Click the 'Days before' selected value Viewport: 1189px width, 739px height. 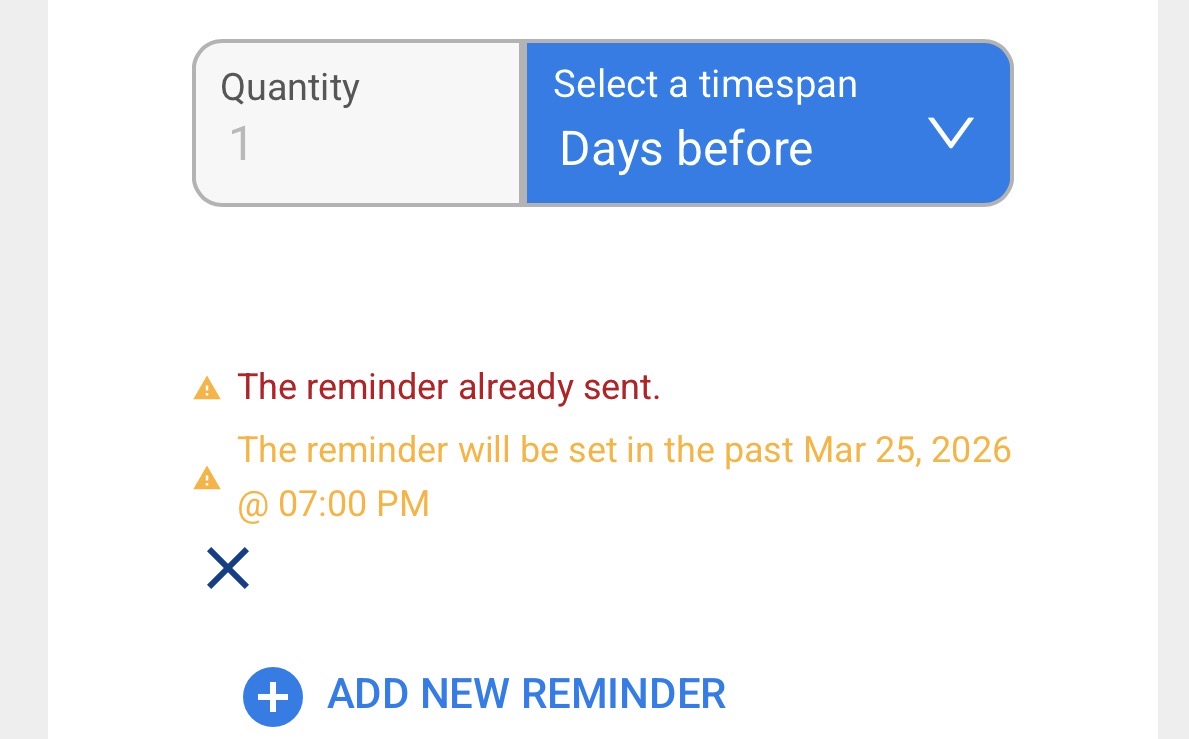686,149
